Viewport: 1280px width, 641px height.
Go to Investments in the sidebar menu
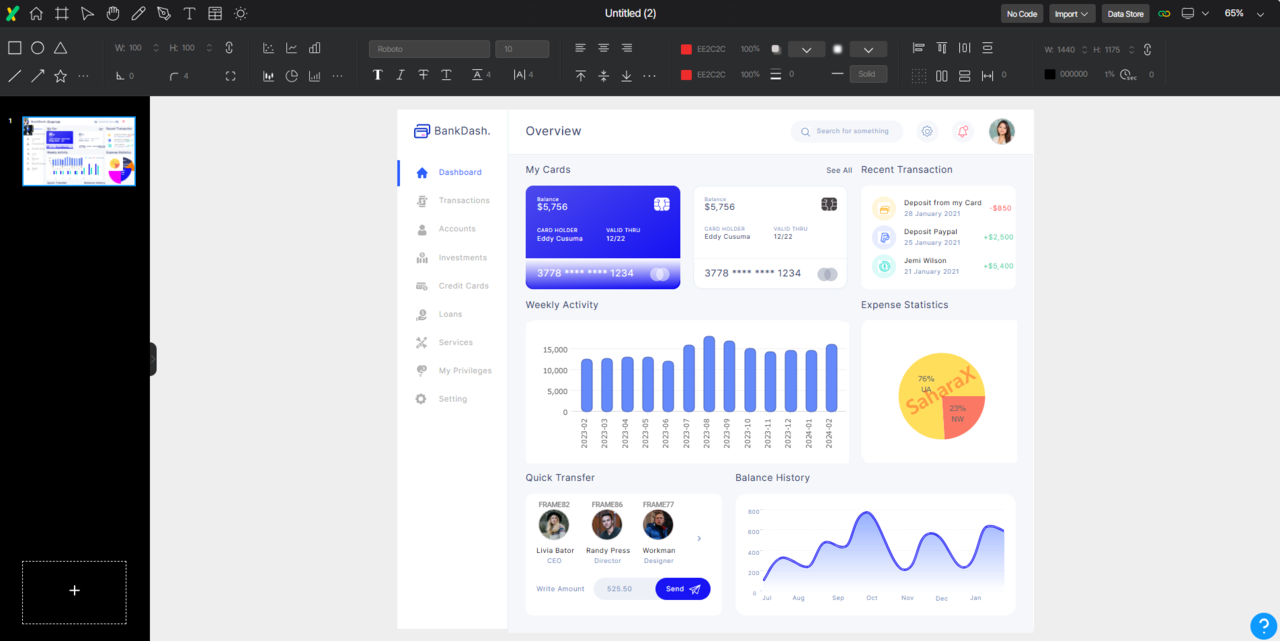462,258
